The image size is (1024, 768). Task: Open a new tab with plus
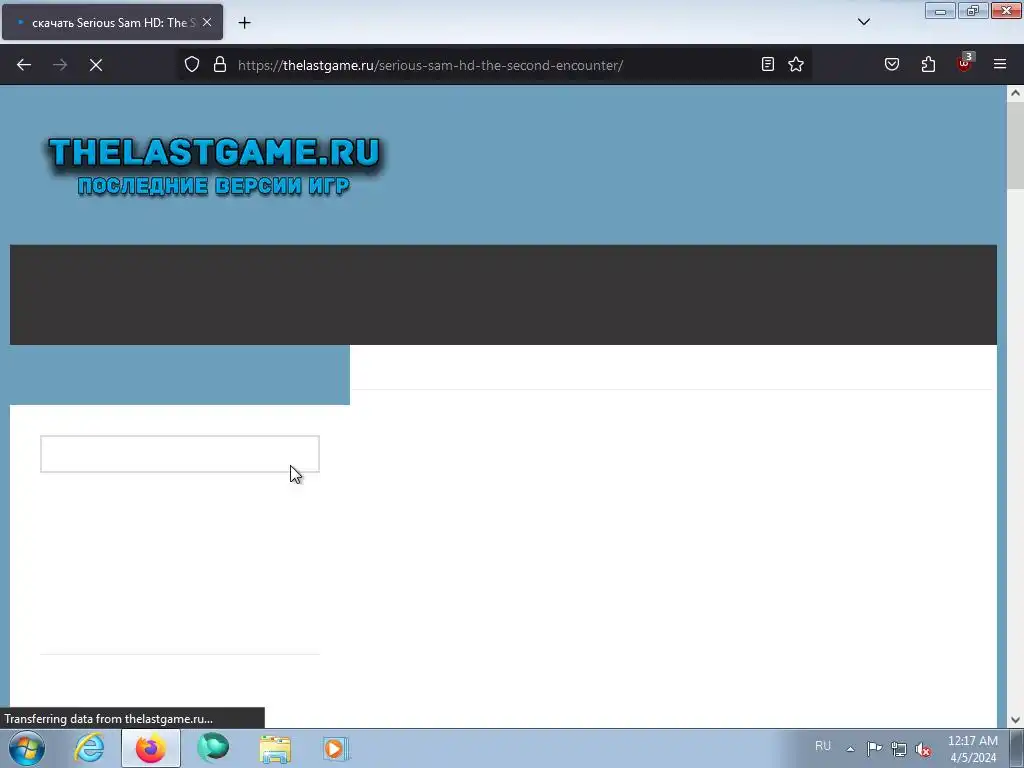tap(244, 23)
